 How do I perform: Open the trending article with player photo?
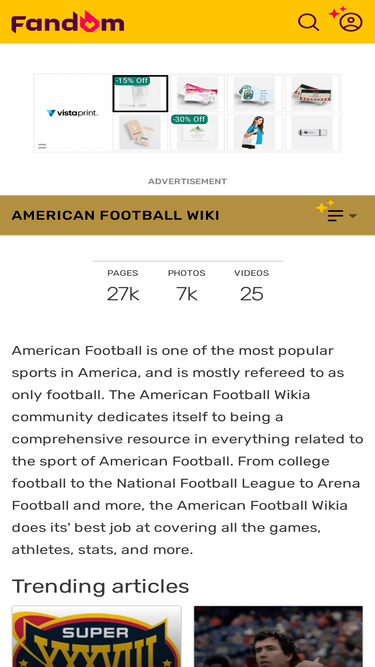tap(278, 636)
